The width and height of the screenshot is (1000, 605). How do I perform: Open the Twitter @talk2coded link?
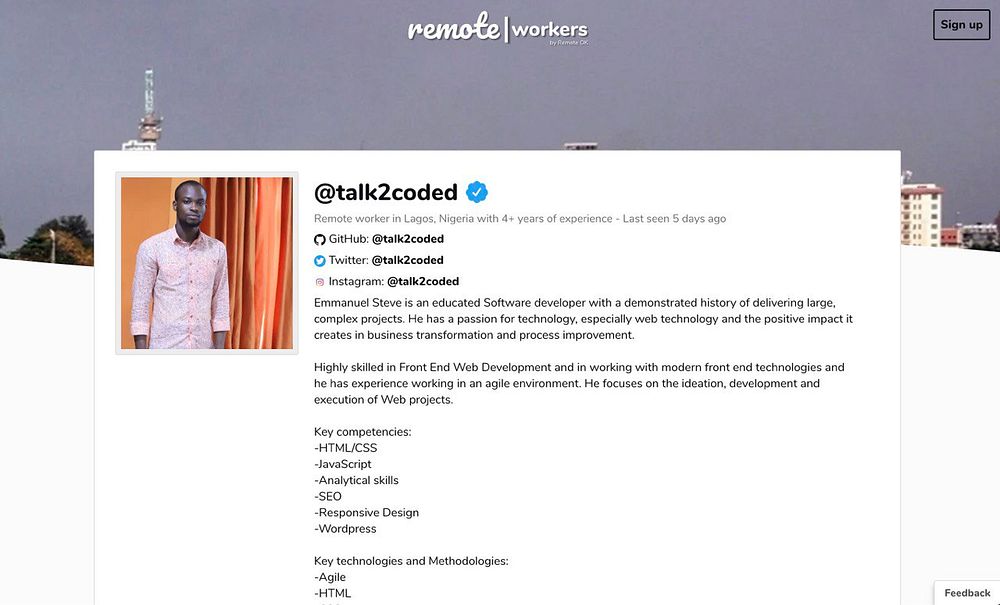[x=407, y=260]
